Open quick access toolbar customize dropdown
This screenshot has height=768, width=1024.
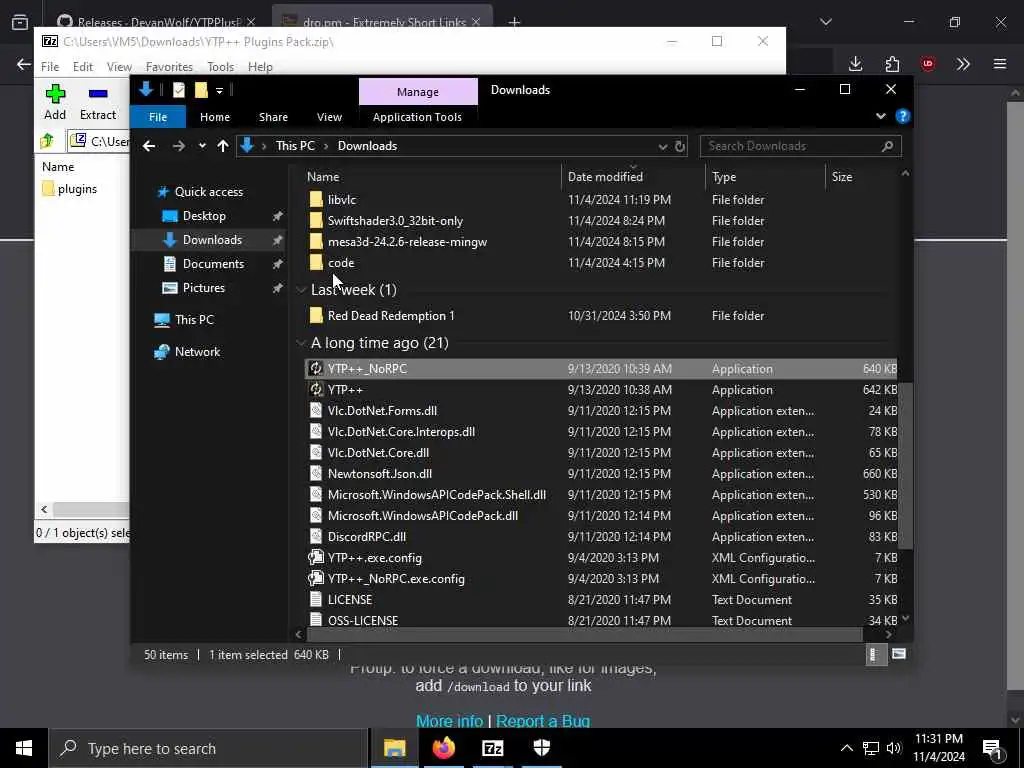(x=219, y=91)
